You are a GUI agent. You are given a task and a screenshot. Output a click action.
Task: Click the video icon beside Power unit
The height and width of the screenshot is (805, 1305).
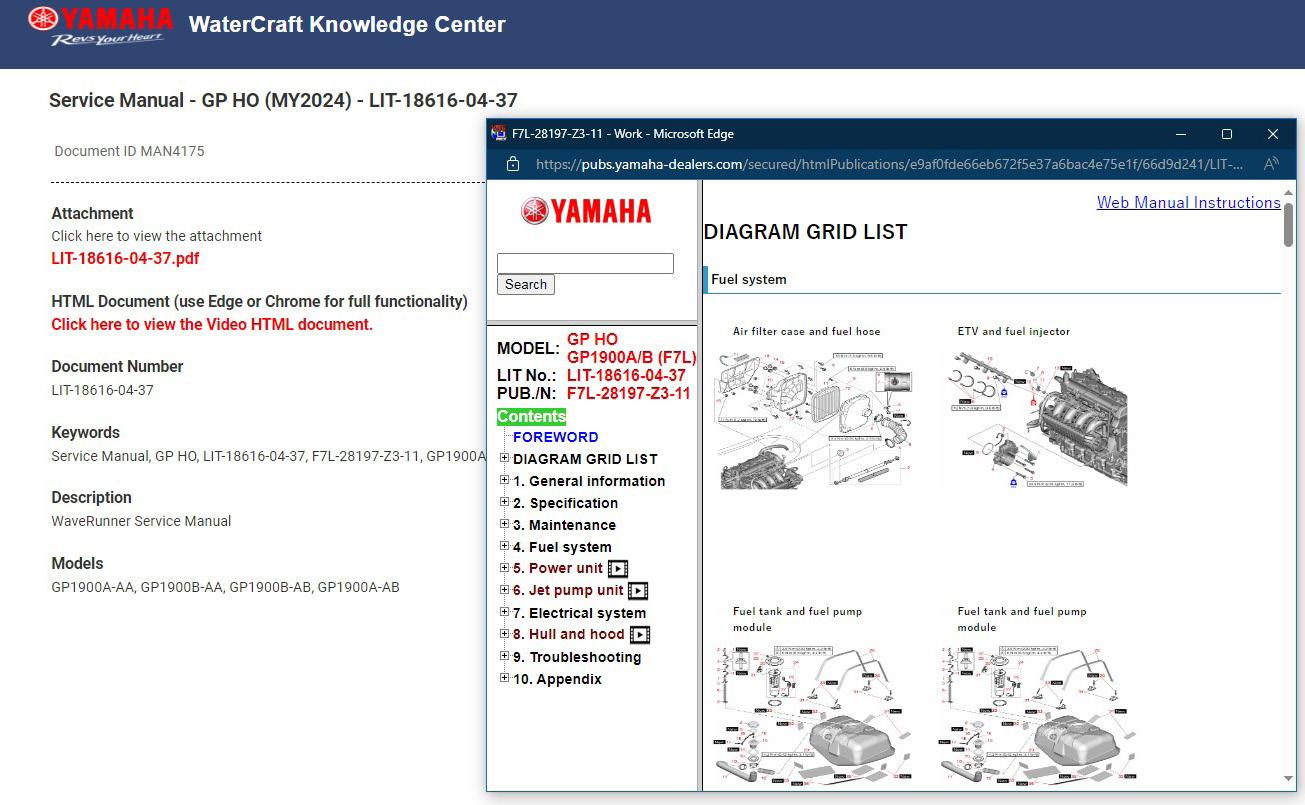pos(618,569)
